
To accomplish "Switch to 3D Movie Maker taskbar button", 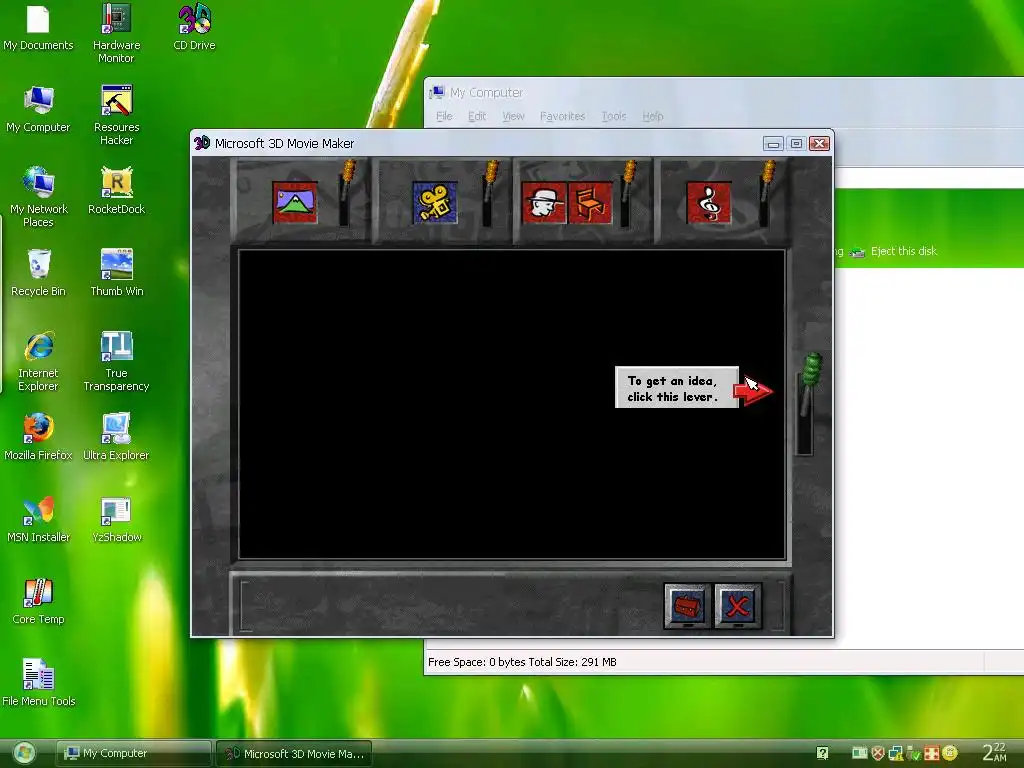I will point(294,754).
